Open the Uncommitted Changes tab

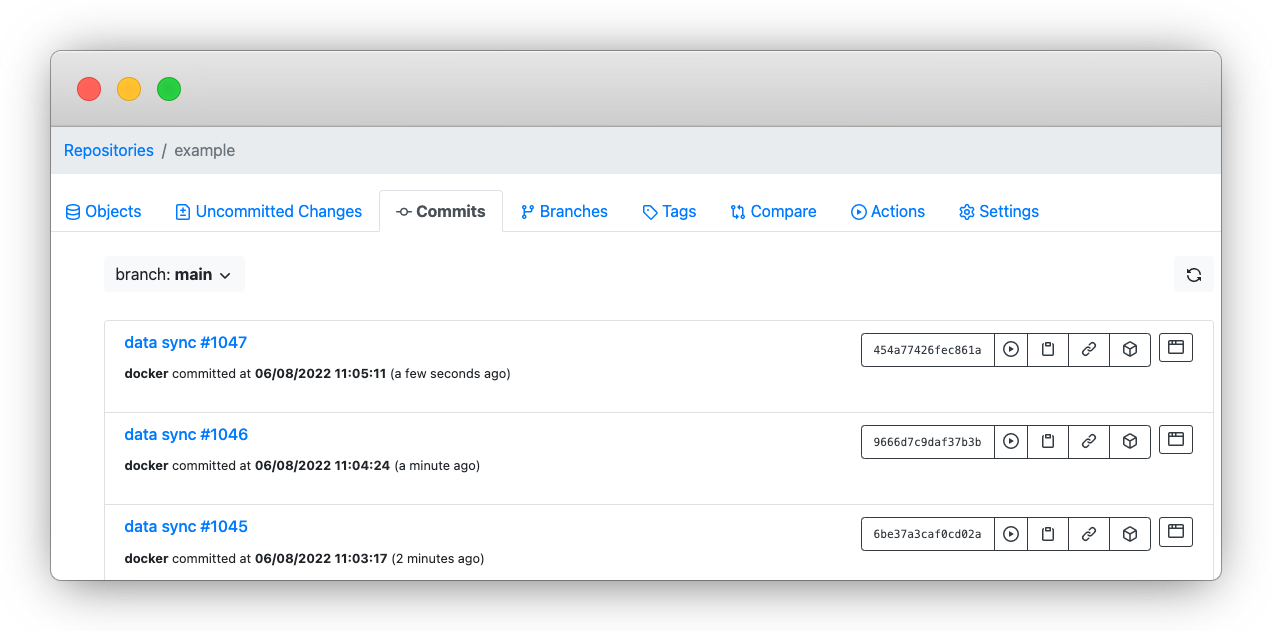point(268,211)
